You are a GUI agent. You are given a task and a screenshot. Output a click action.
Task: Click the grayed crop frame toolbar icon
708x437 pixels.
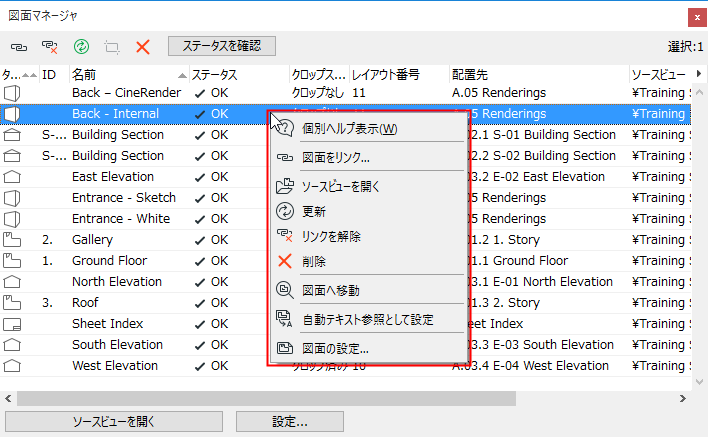[112, 47]
